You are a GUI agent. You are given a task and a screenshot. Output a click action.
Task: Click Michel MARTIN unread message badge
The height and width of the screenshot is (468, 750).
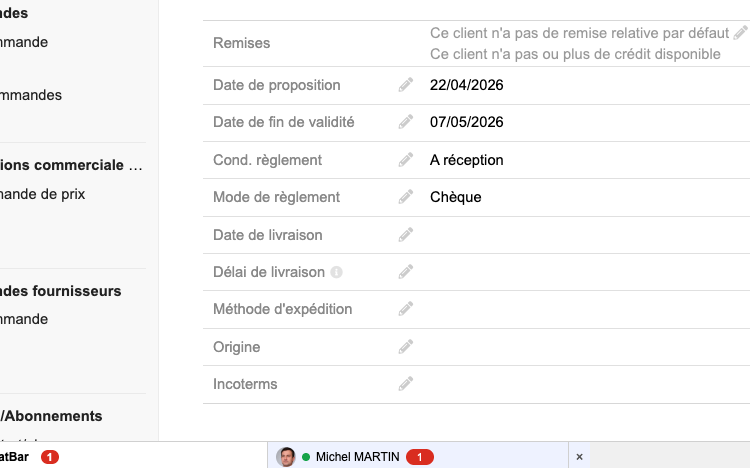coord(419,457)
